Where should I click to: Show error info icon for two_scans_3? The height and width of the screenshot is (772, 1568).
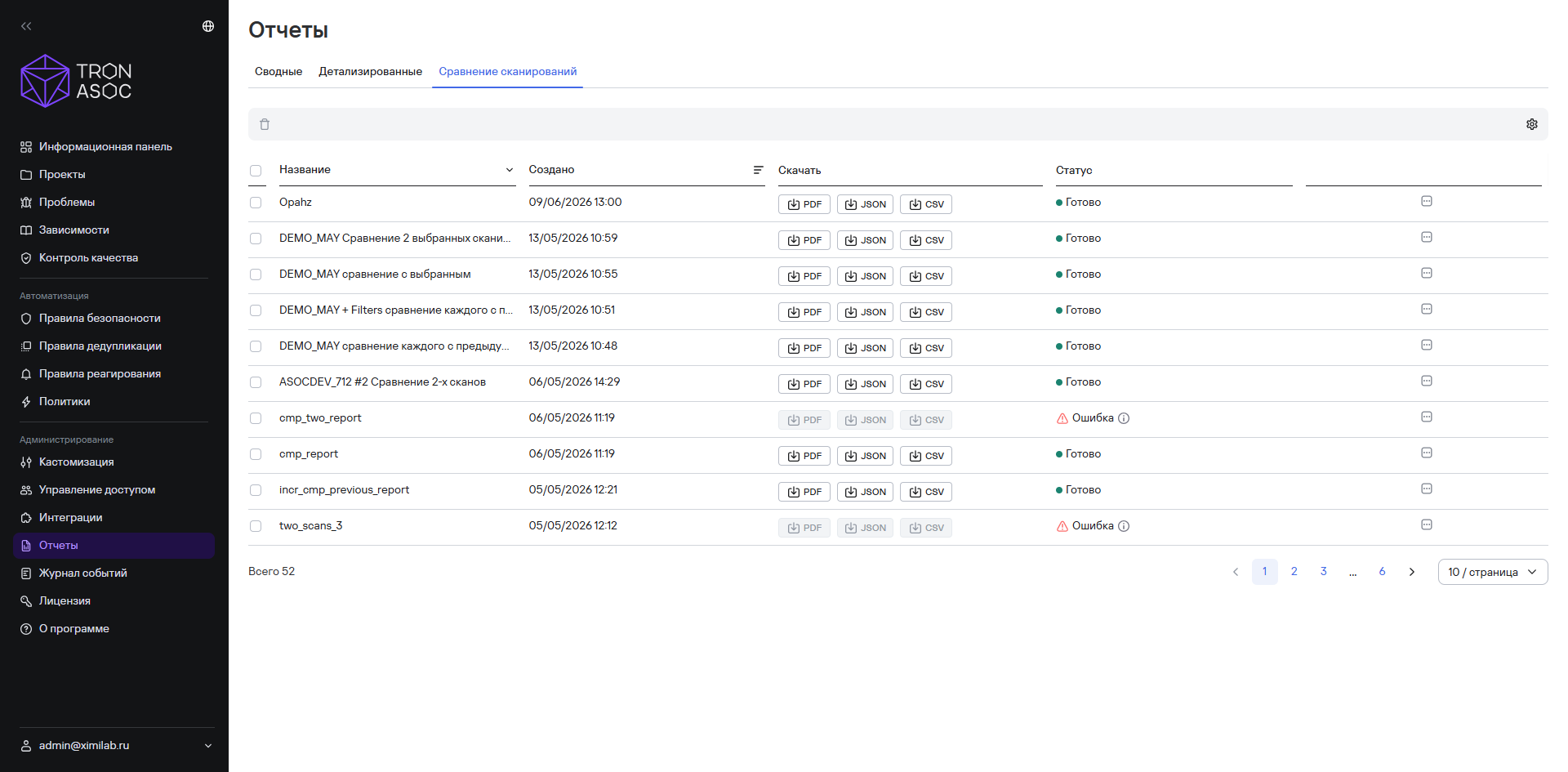[1124, 526]
